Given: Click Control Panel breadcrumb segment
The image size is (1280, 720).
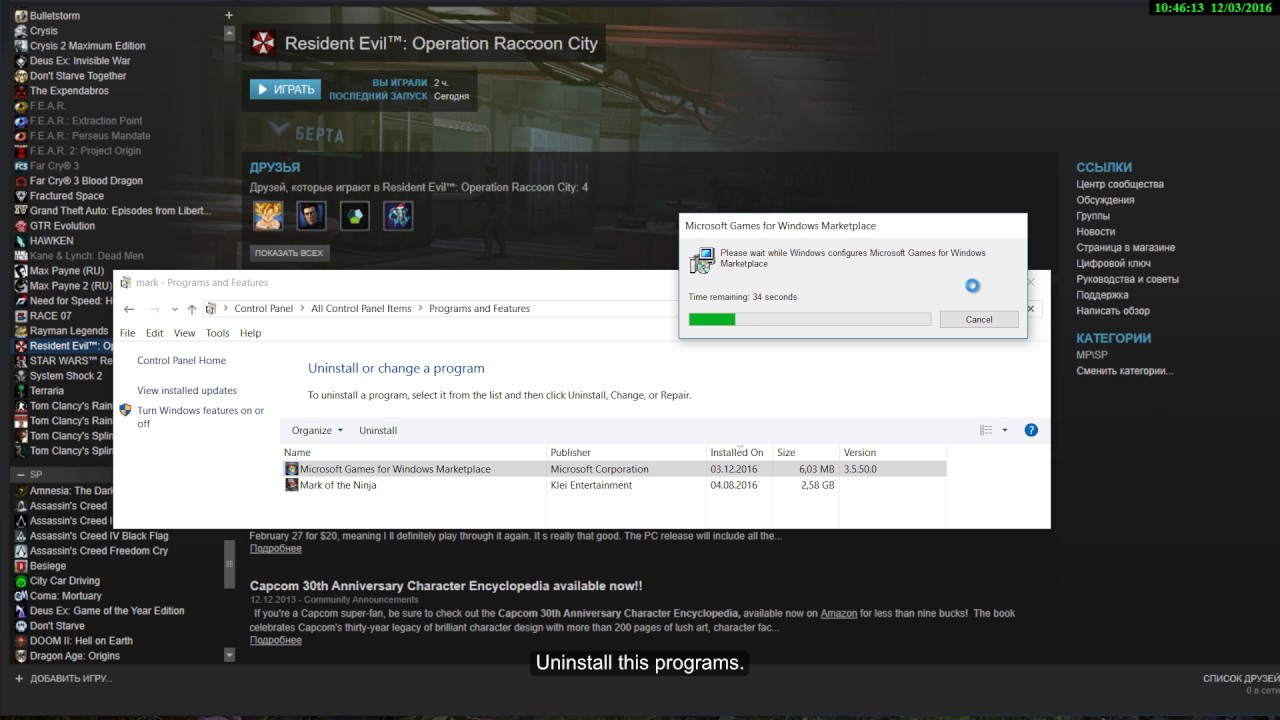Looking at the screenshot, I should [x=263, y=309].
